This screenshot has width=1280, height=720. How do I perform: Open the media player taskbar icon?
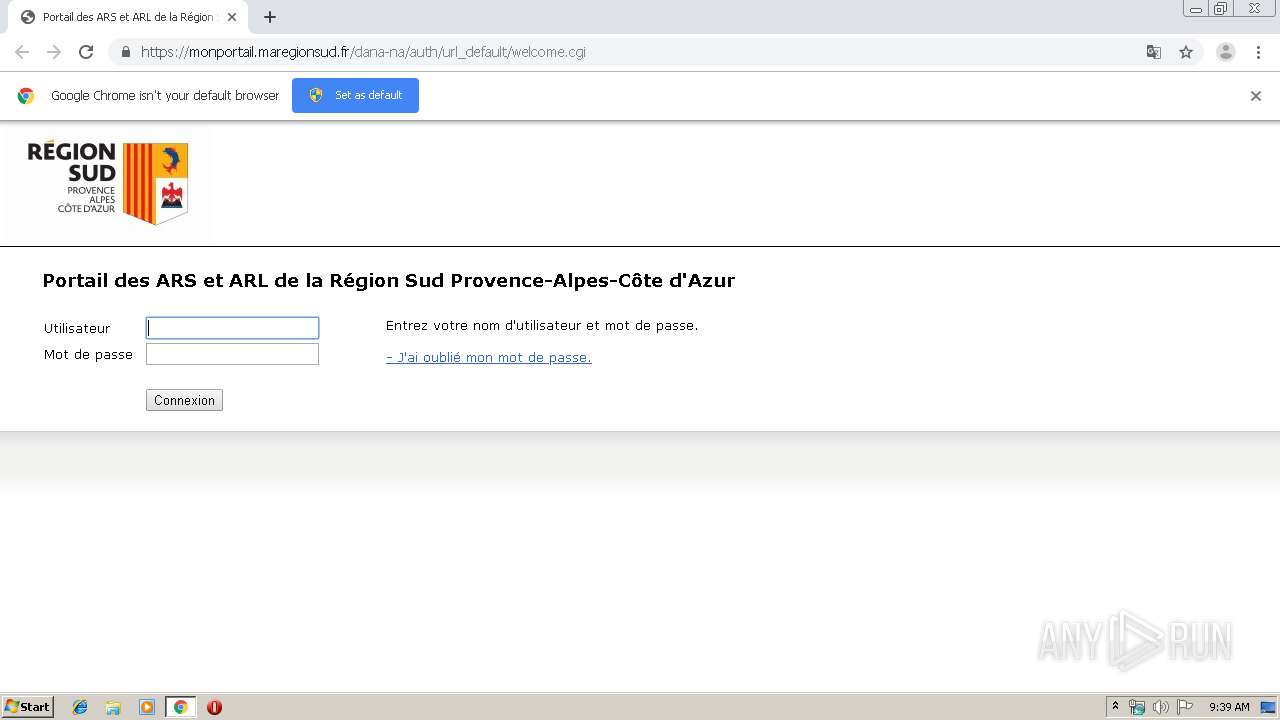click(147, 707)
